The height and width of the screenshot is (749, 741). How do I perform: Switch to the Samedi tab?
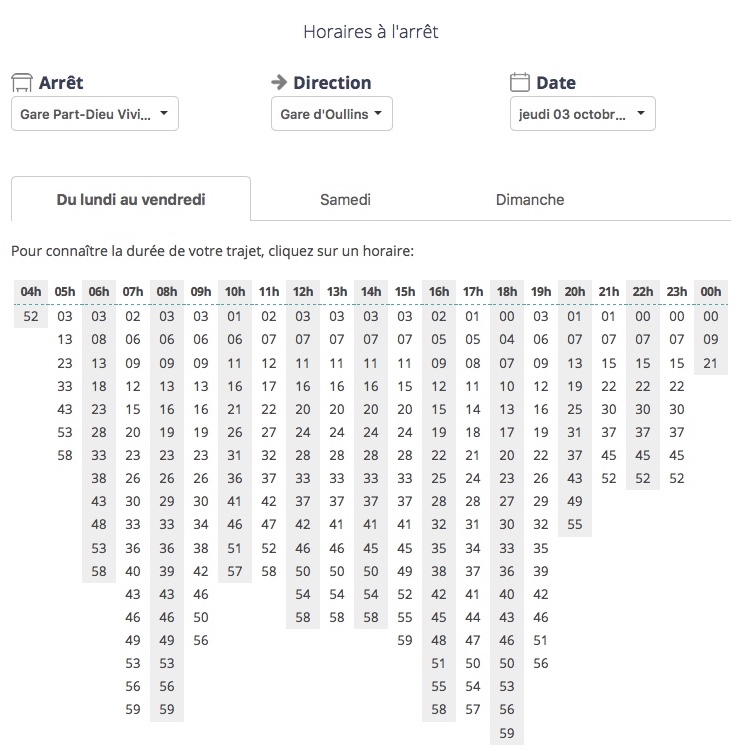point(345,200)
